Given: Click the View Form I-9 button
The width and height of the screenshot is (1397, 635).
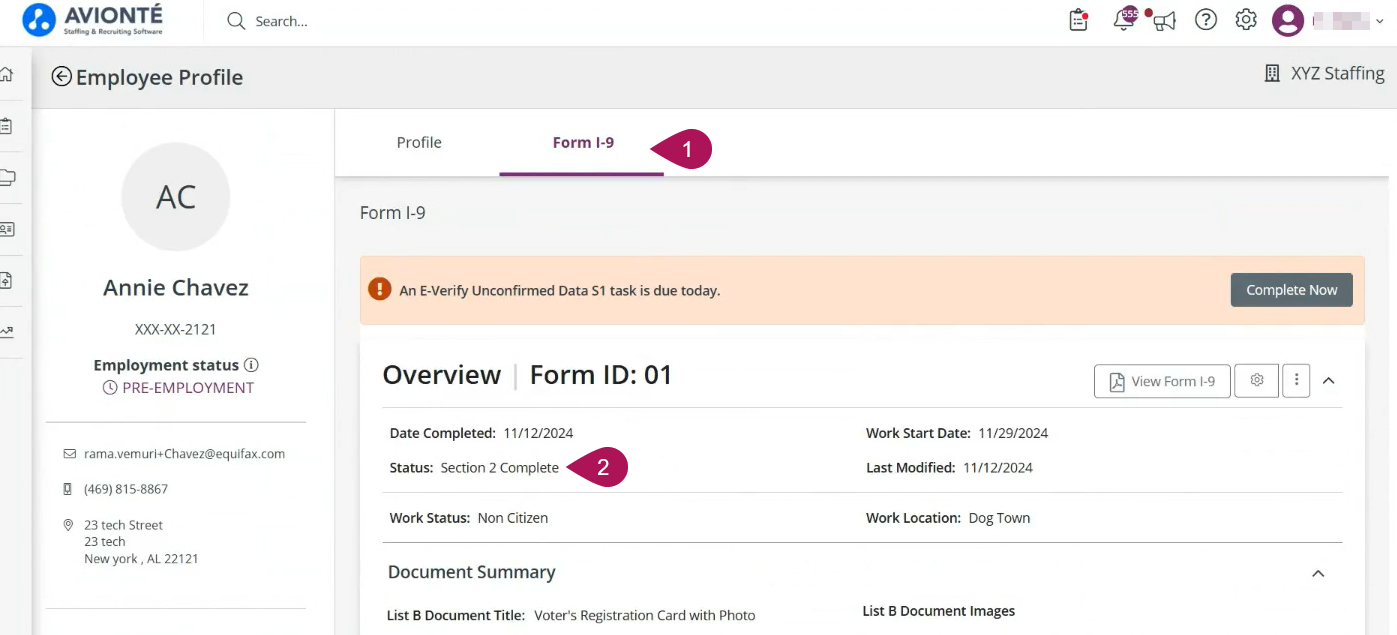Looking at the screenshot, I should [1162, 381].
